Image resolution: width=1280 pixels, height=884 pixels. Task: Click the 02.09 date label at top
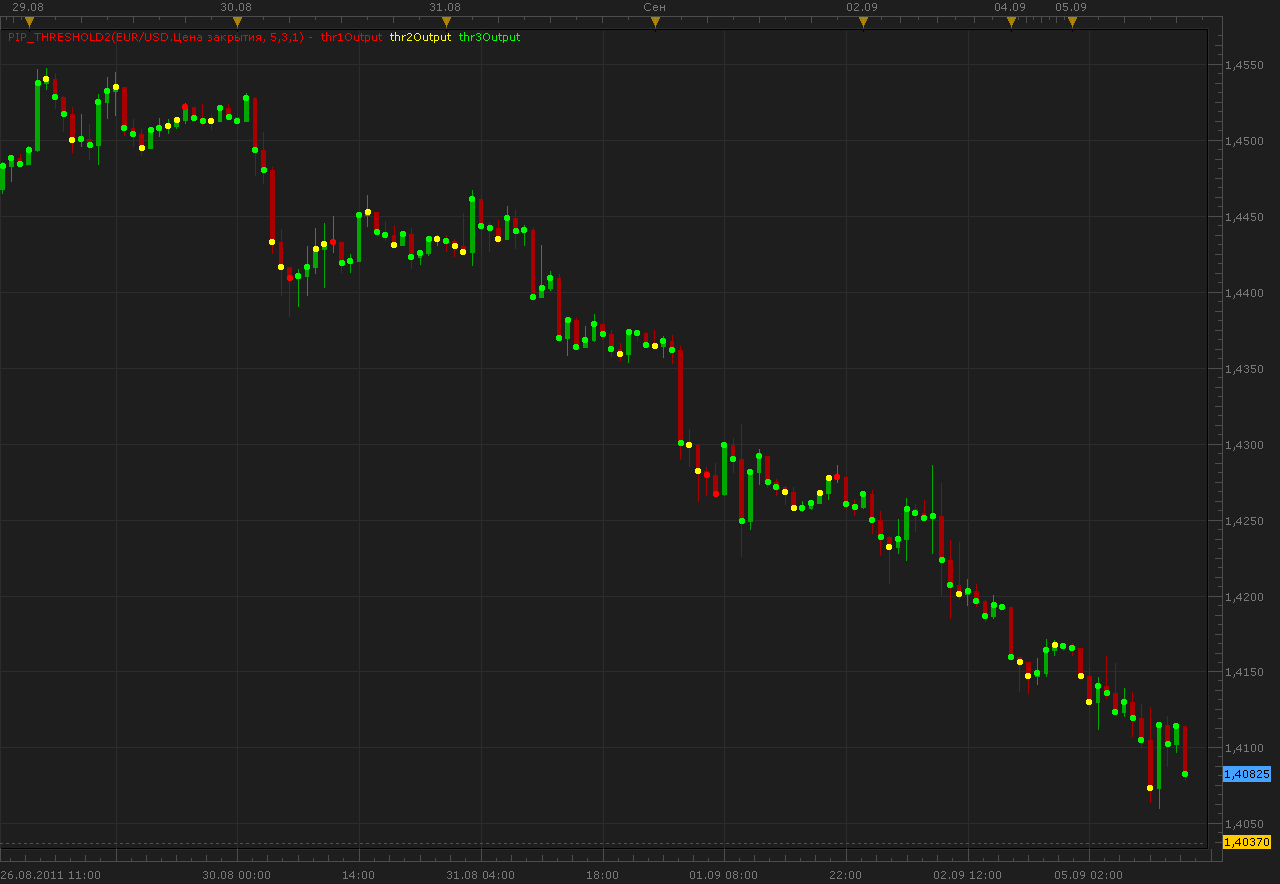click(x=862, y=7)
